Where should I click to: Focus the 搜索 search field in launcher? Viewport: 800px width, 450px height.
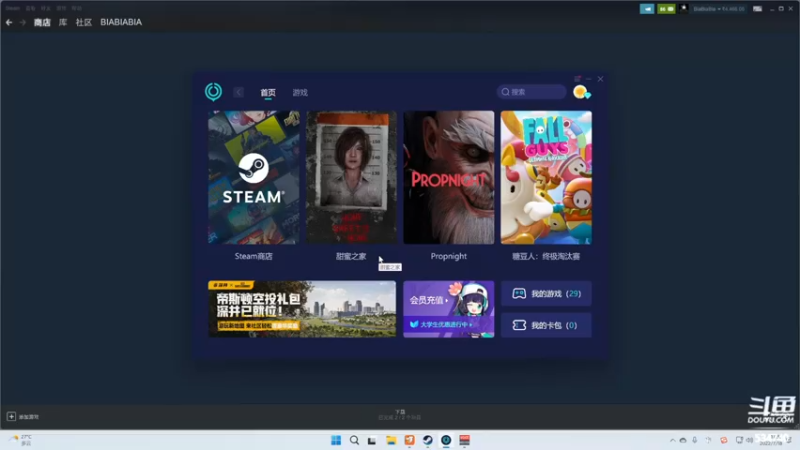(x=531, y=92)
